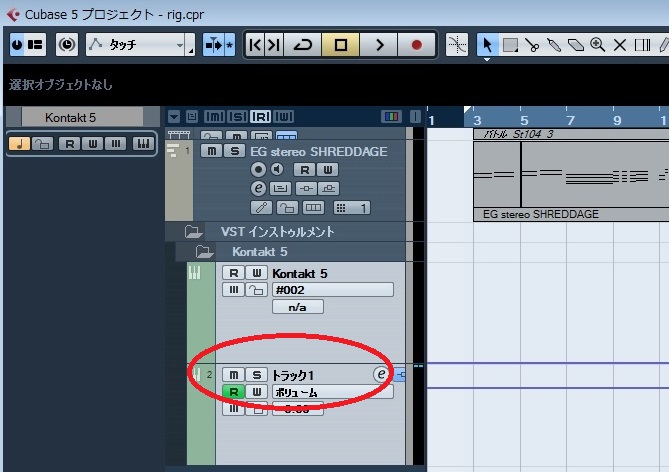Open the track list dropdown arrow
This screenshot has width=669, height=472.
point(174,117)
